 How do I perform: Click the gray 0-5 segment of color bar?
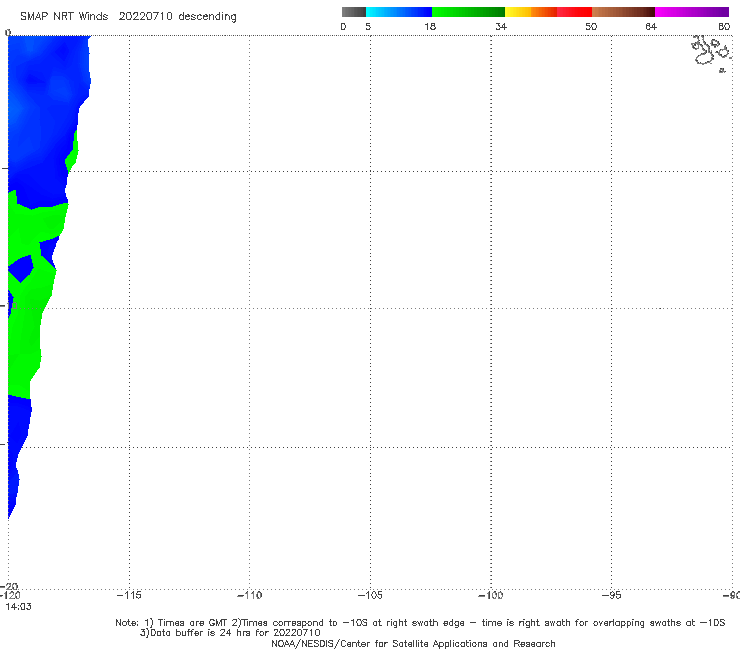353,12
